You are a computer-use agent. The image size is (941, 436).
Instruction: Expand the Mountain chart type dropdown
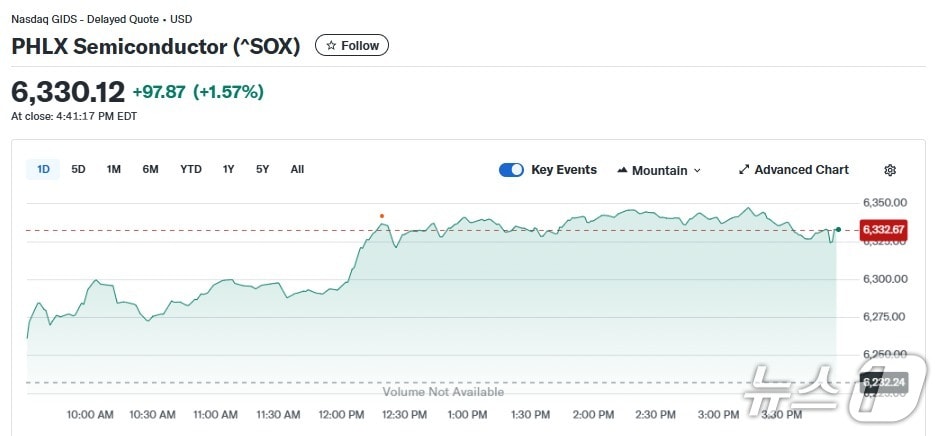pyautogui.click(x=697, y=171)
